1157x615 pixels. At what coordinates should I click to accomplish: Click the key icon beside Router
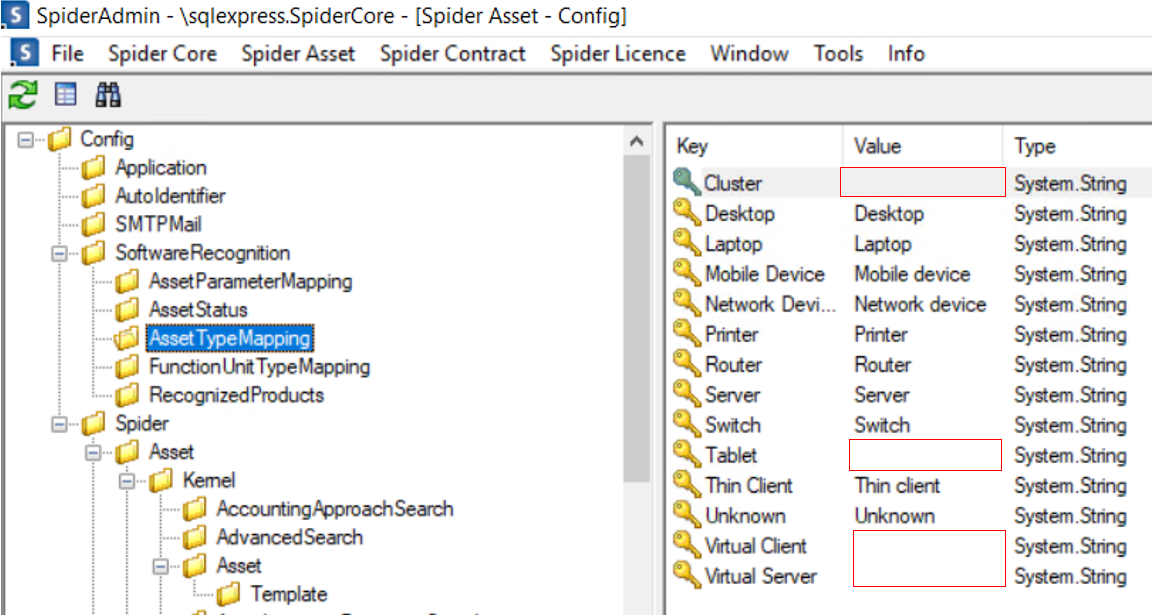tap(686, 364)
